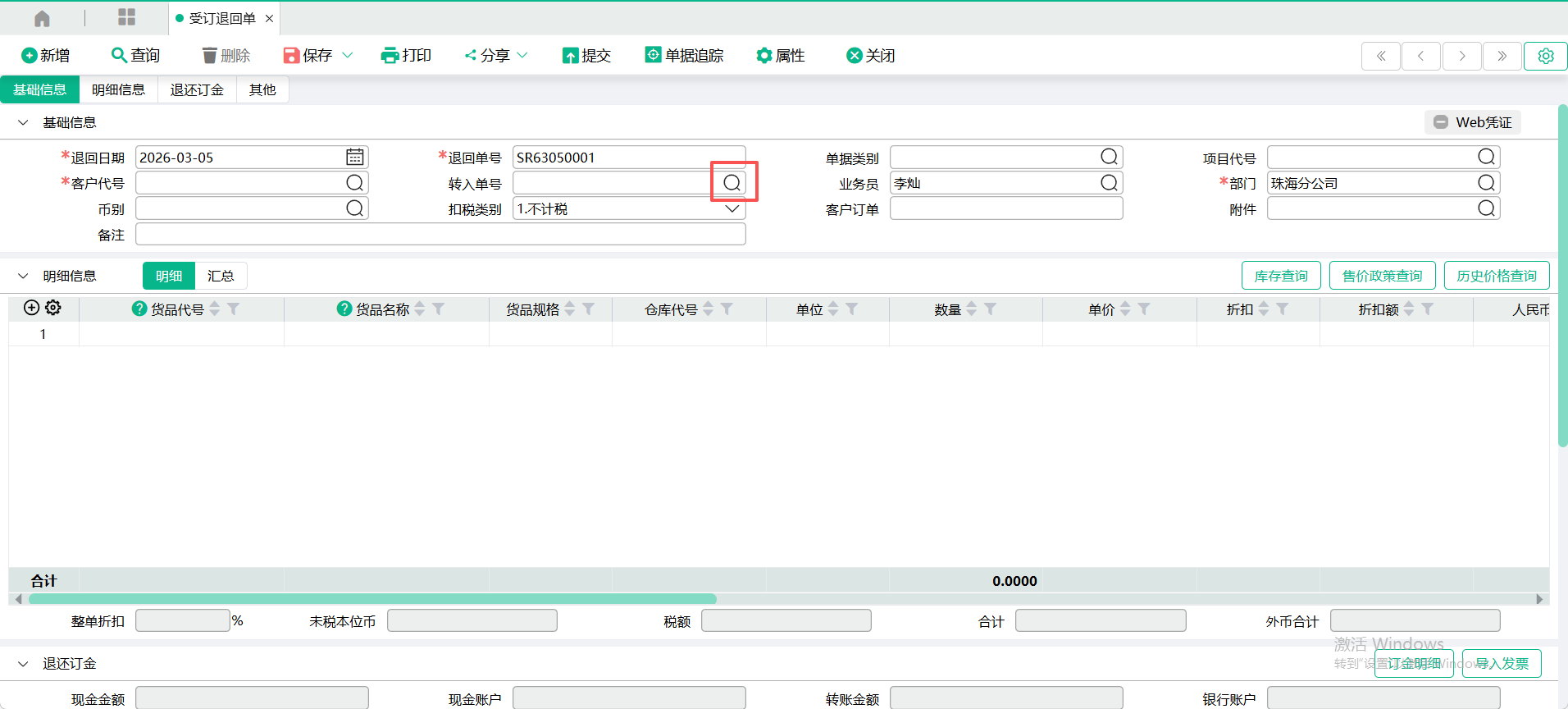Image resolution: width=1568 pixels, height=709 pixels.
Task: Switch detail view to 汇总
Action: point(221,277)
